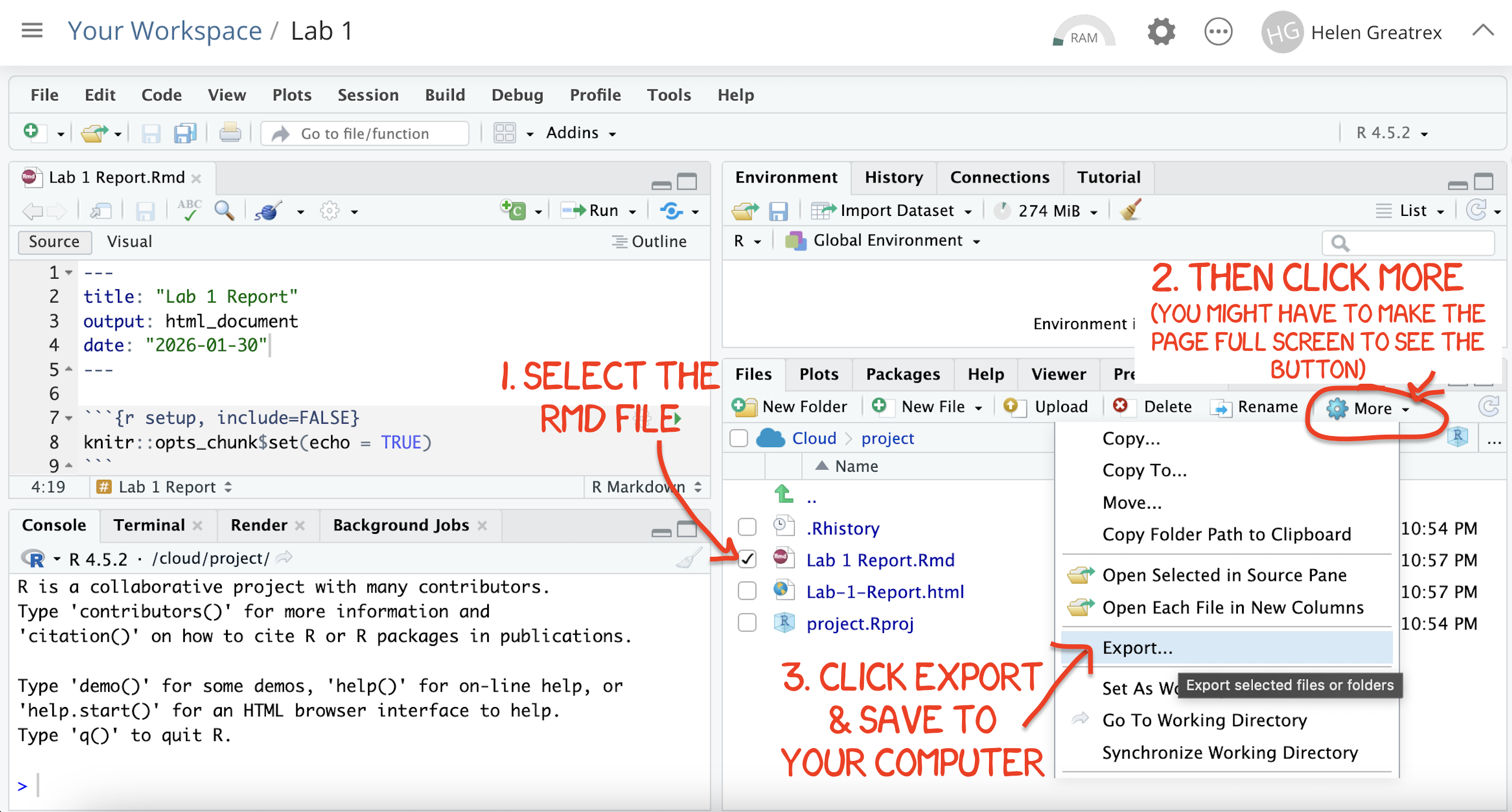Open Find/Replace with the magnifying glass icon
This screenshot has height=812, width=1512.
[225, 211]
